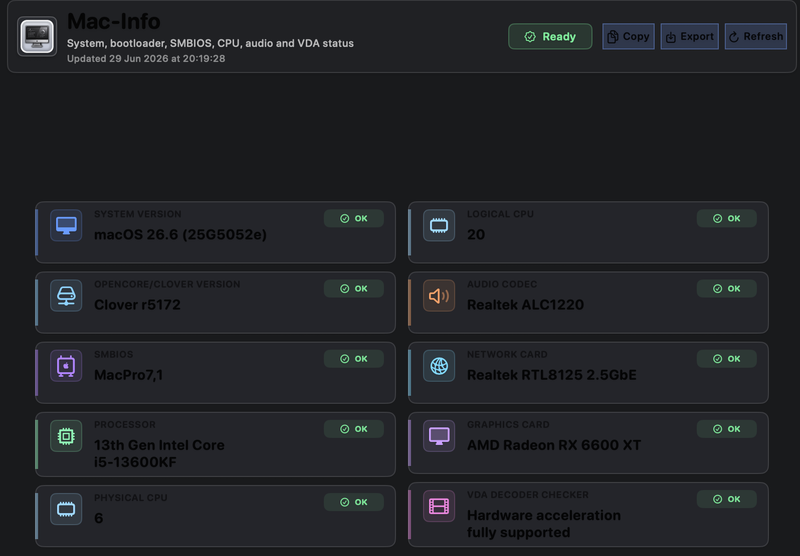Click the Processor CPU chip icon
This screenshot has width=800, height=556.
[66, 436]
